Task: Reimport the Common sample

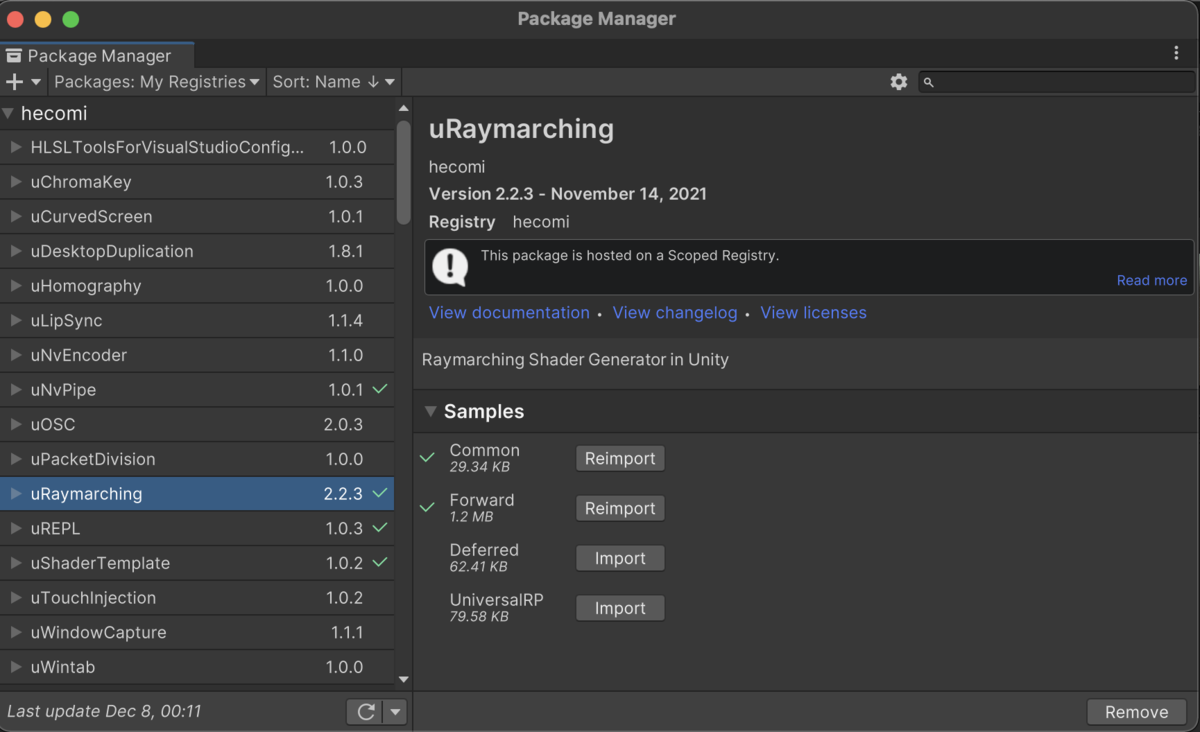Action: point(620,458)
